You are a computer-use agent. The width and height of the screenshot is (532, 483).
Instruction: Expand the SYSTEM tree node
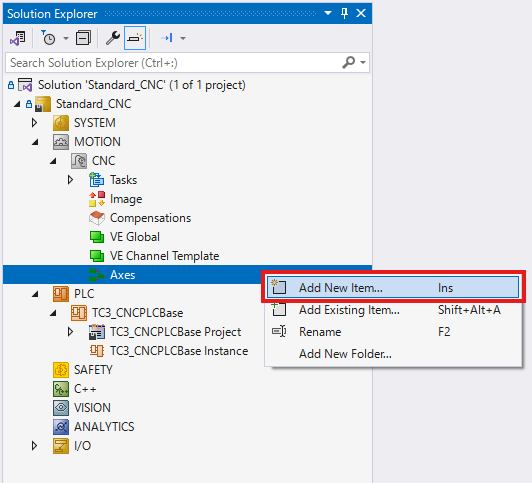pyautogui.click(x=34, y=123)
